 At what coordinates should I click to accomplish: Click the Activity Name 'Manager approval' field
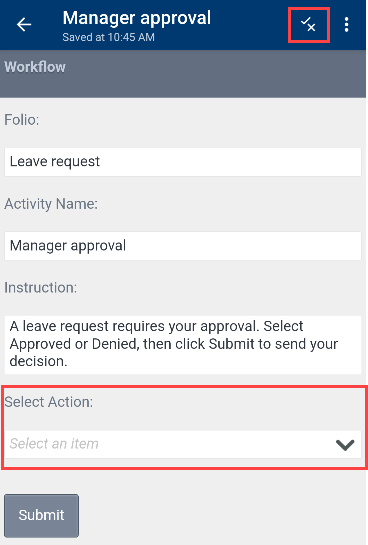click(x=183, y=246)
